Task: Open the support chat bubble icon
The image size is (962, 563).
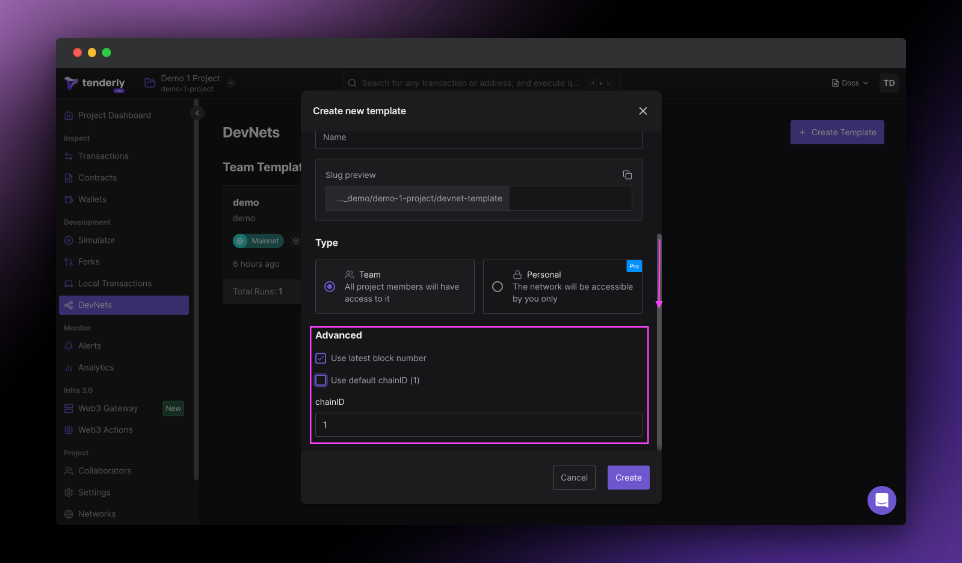Action: (x=881, y=500)
